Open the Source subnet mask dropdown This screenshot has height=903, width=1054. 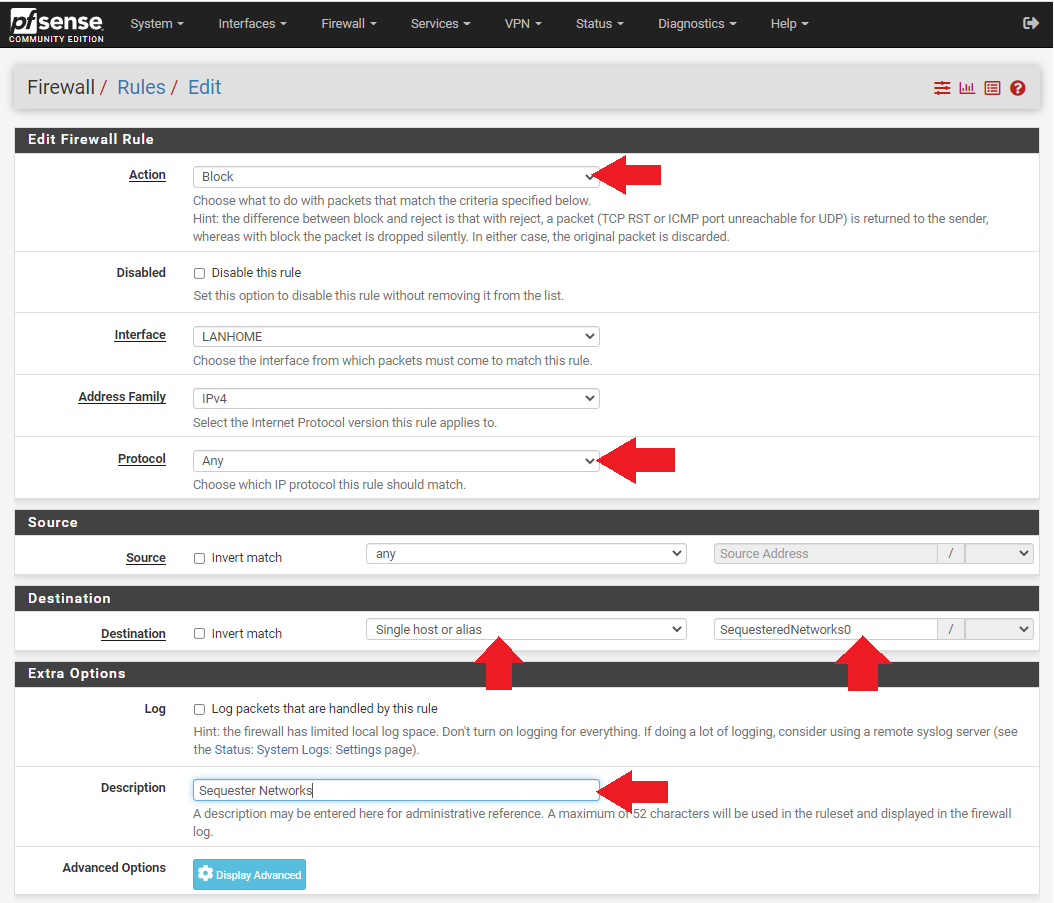999,554
